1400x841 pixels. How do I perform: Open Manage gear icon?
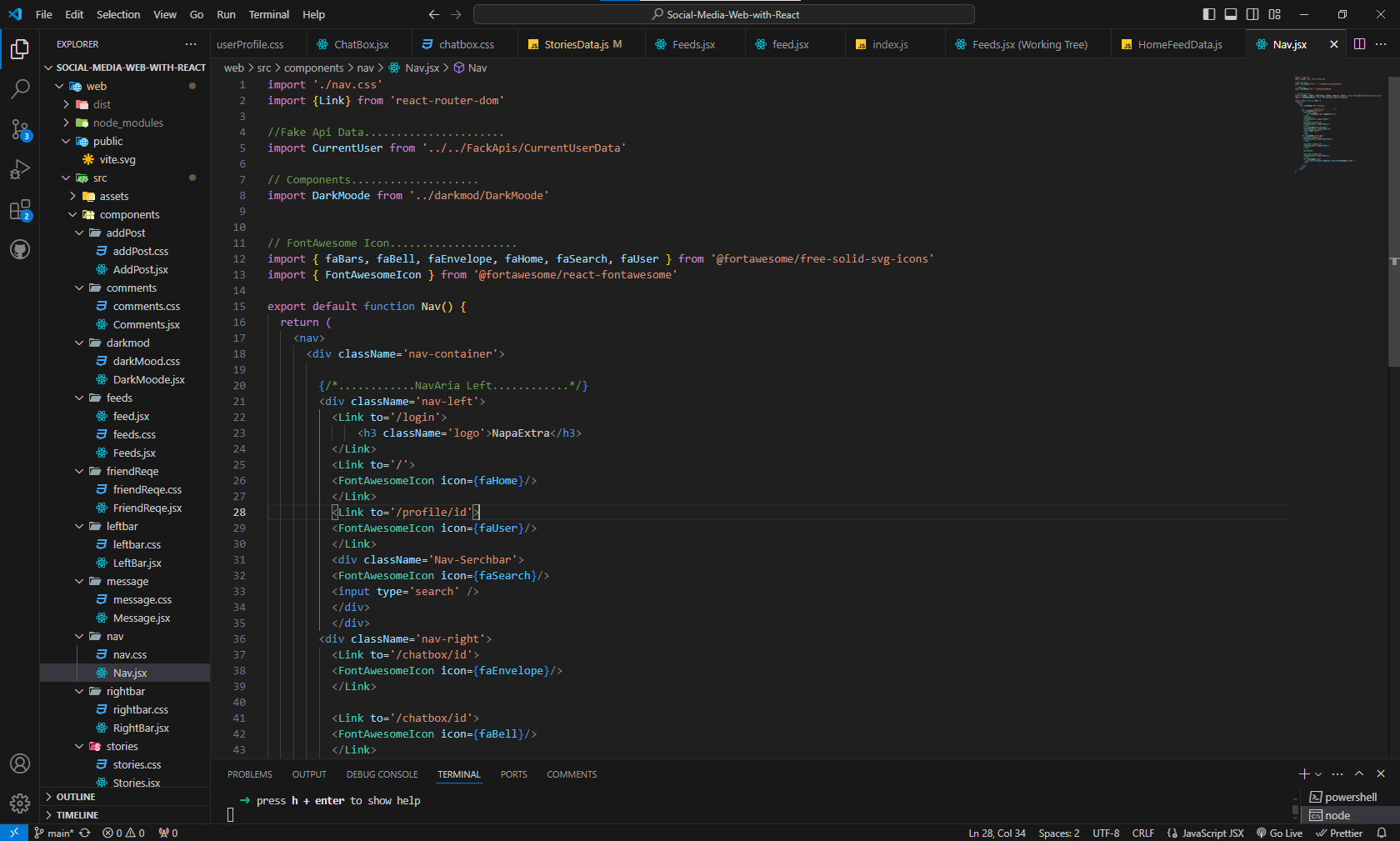point(20,803)
